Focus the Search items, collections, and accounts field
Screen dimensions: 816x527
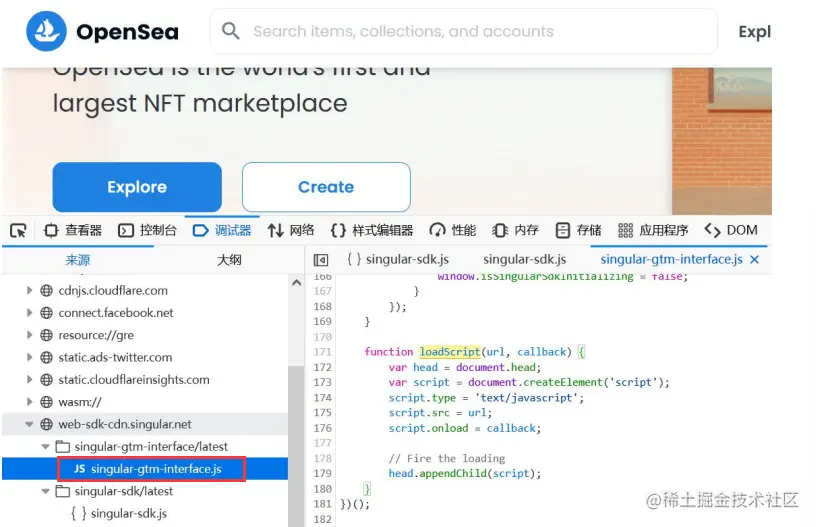(x=464, y=31)
